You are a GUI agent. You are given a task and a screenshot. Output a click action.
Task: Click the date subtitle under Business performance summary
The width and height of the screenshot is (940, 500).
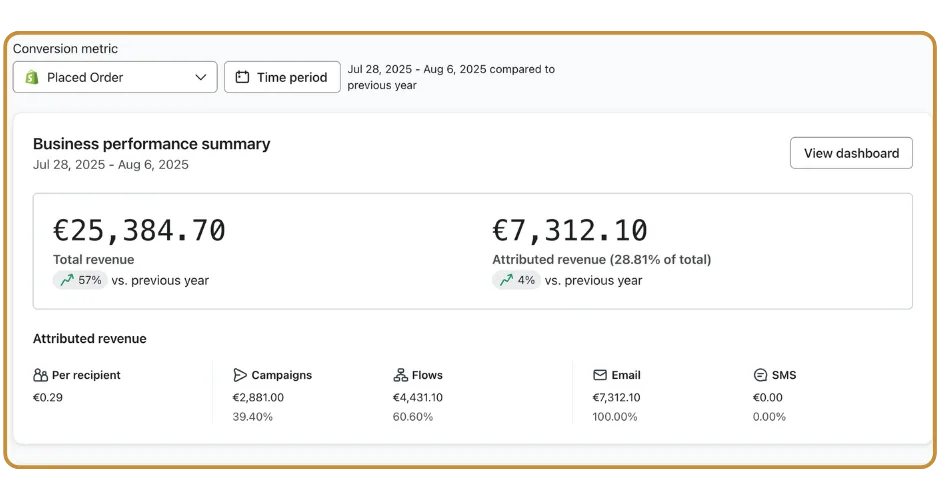pos(111,164)
